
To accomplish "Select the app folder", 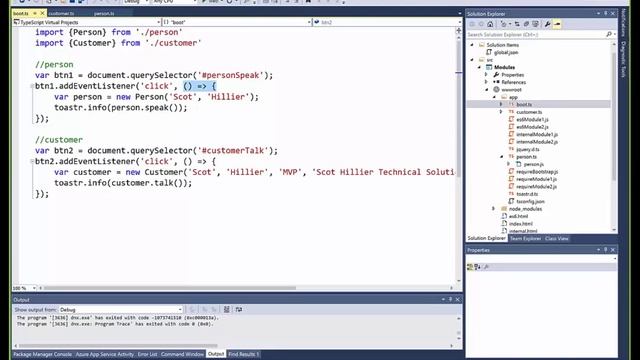I will (x=513, y=97).
